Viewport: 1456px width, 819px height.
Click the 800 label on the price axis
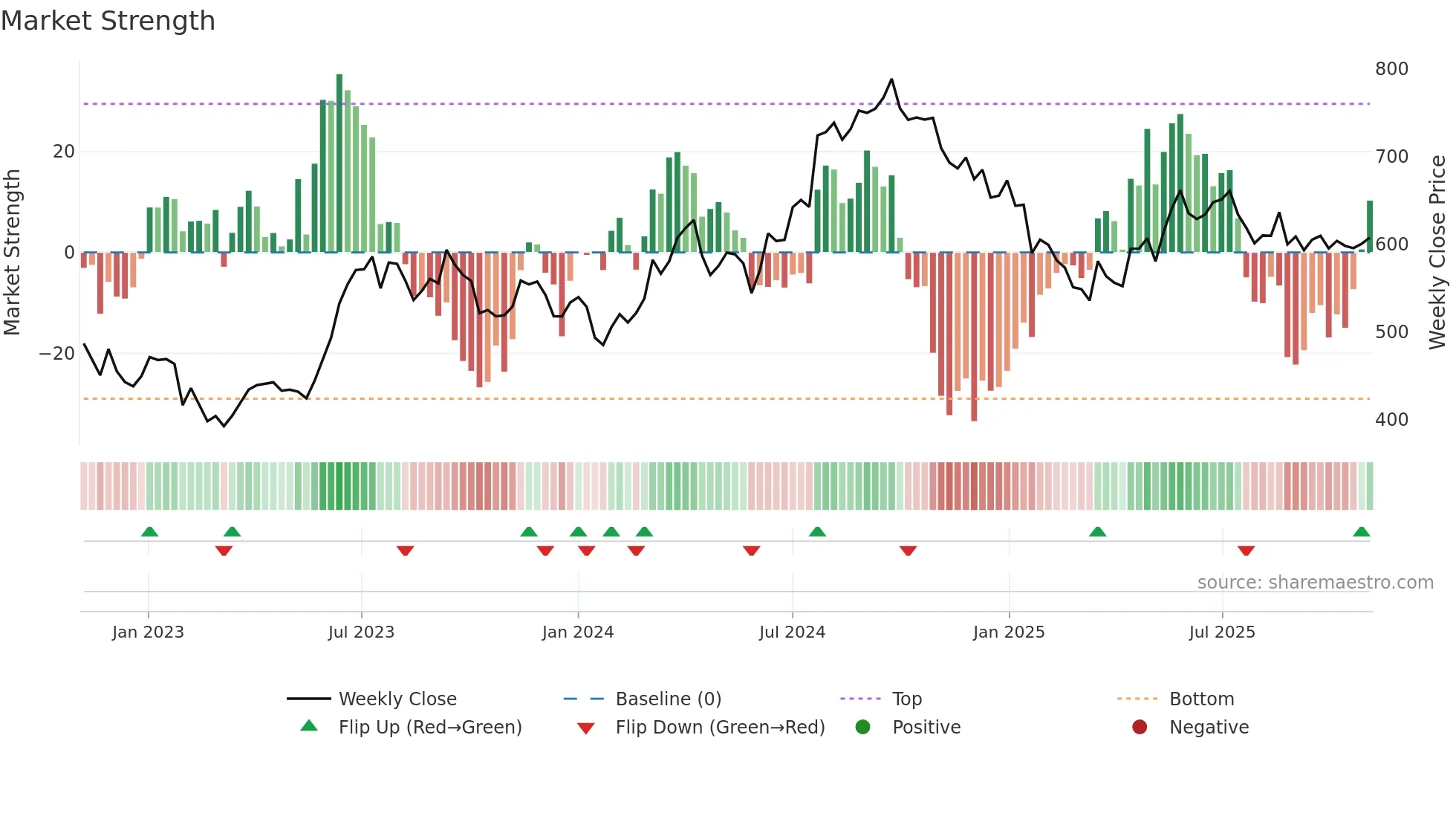[x=1391, y=69]
